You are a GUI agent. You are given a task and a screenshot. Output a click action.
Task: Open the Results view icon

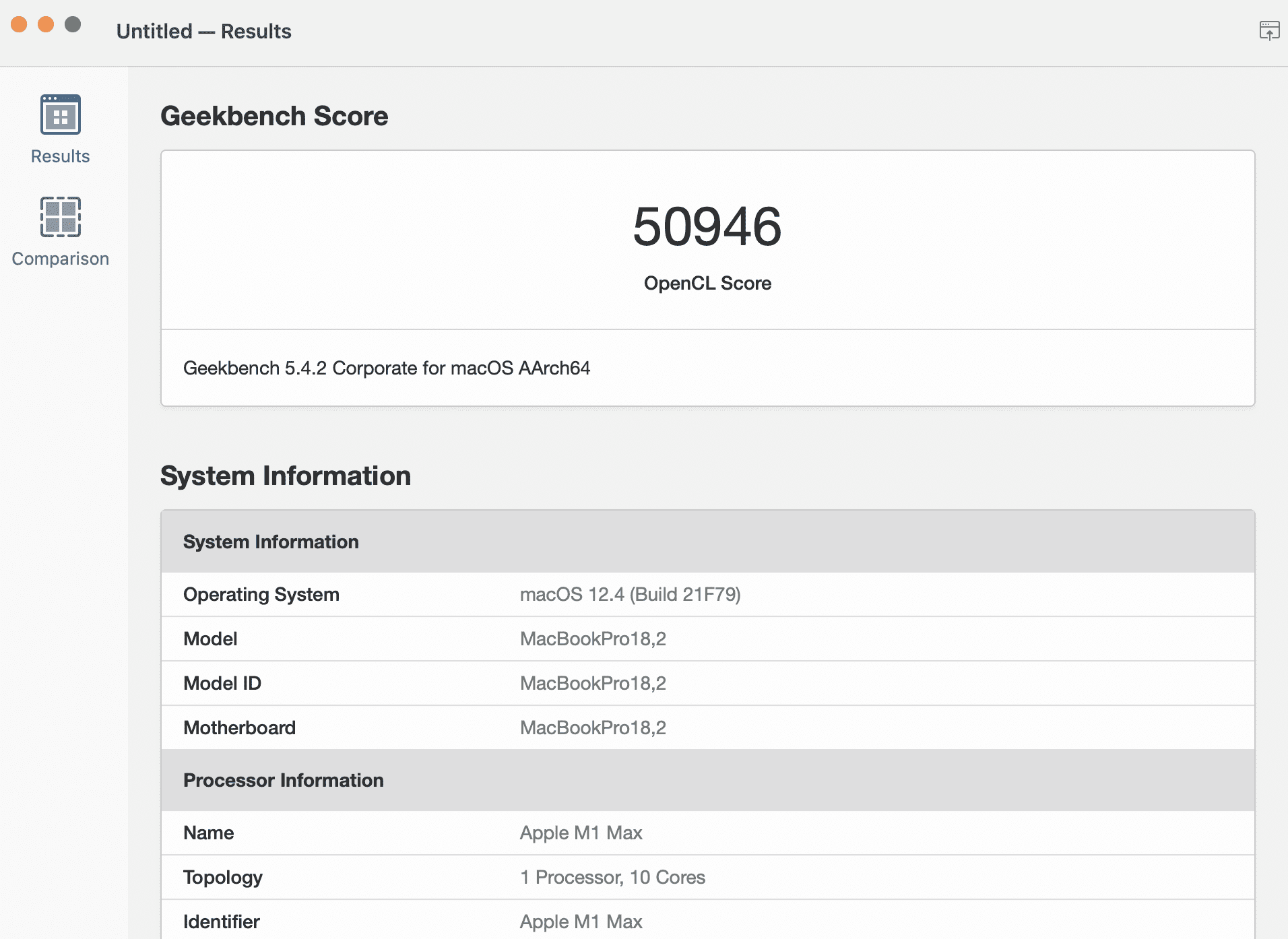(61, 115)
